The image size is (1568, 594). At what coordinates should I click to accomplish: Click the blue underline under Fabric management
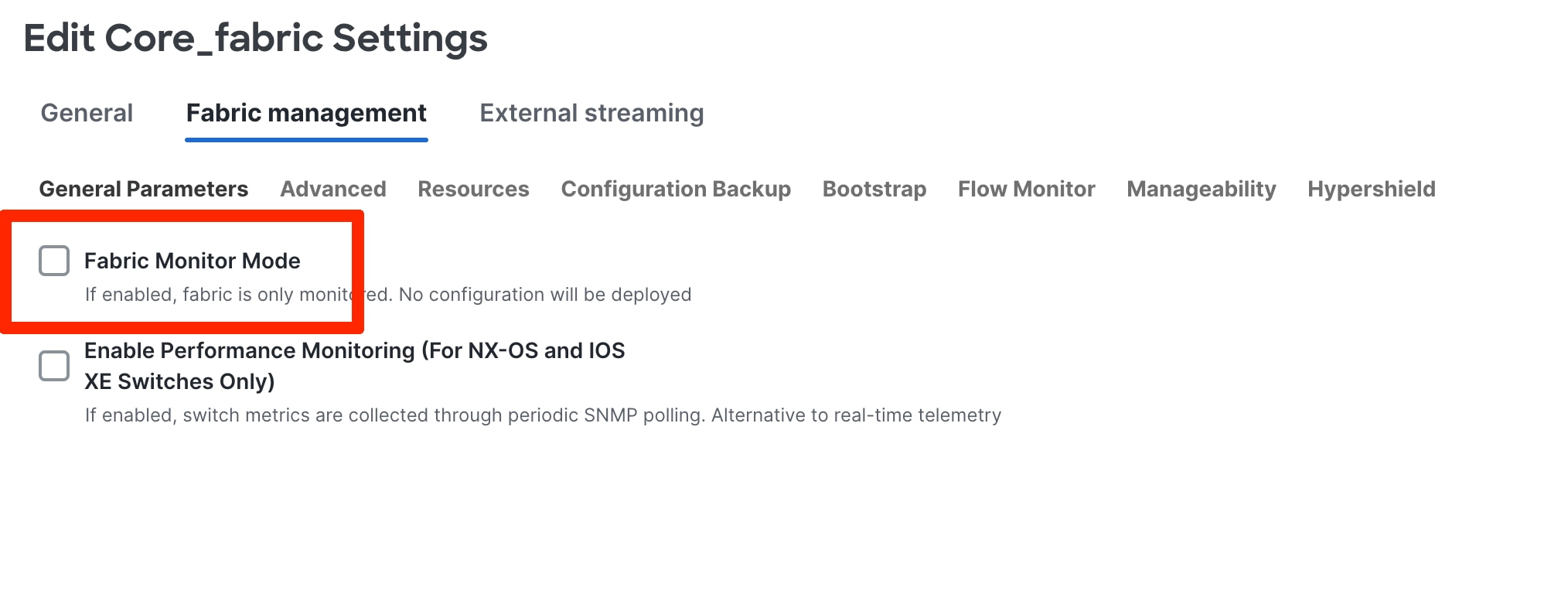coord(306,140)
